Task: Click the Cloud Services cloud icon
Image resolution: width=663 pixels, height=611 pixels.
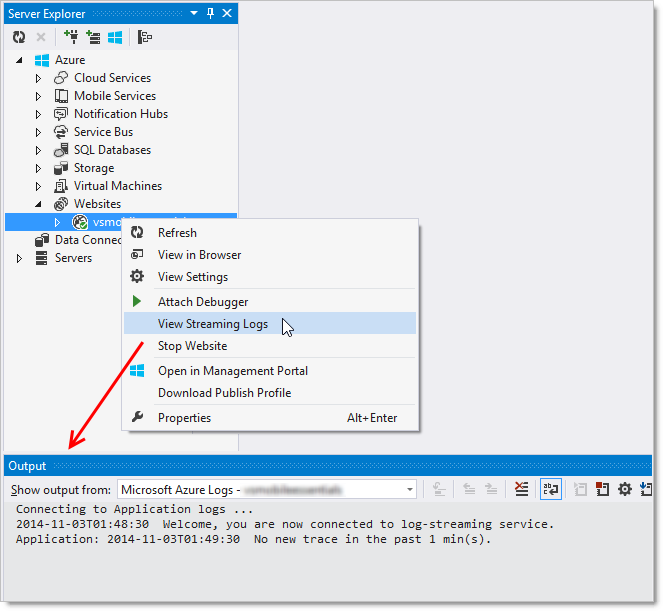Action: click(61, 78)
